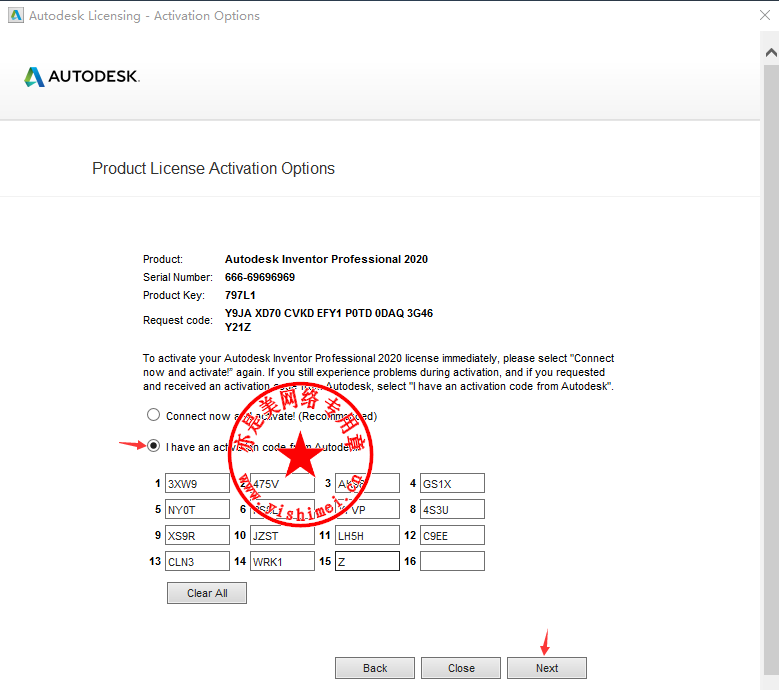Select "Connect now and activate" radio option

[x=153, y=415]
